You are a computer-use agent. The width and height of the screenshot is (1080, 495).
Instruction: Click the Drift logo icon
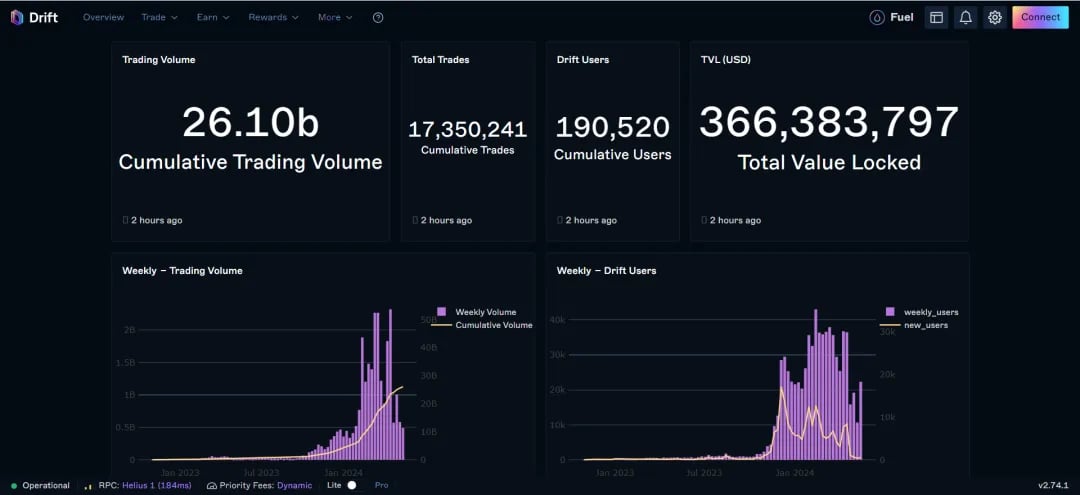tap(17, 17)
